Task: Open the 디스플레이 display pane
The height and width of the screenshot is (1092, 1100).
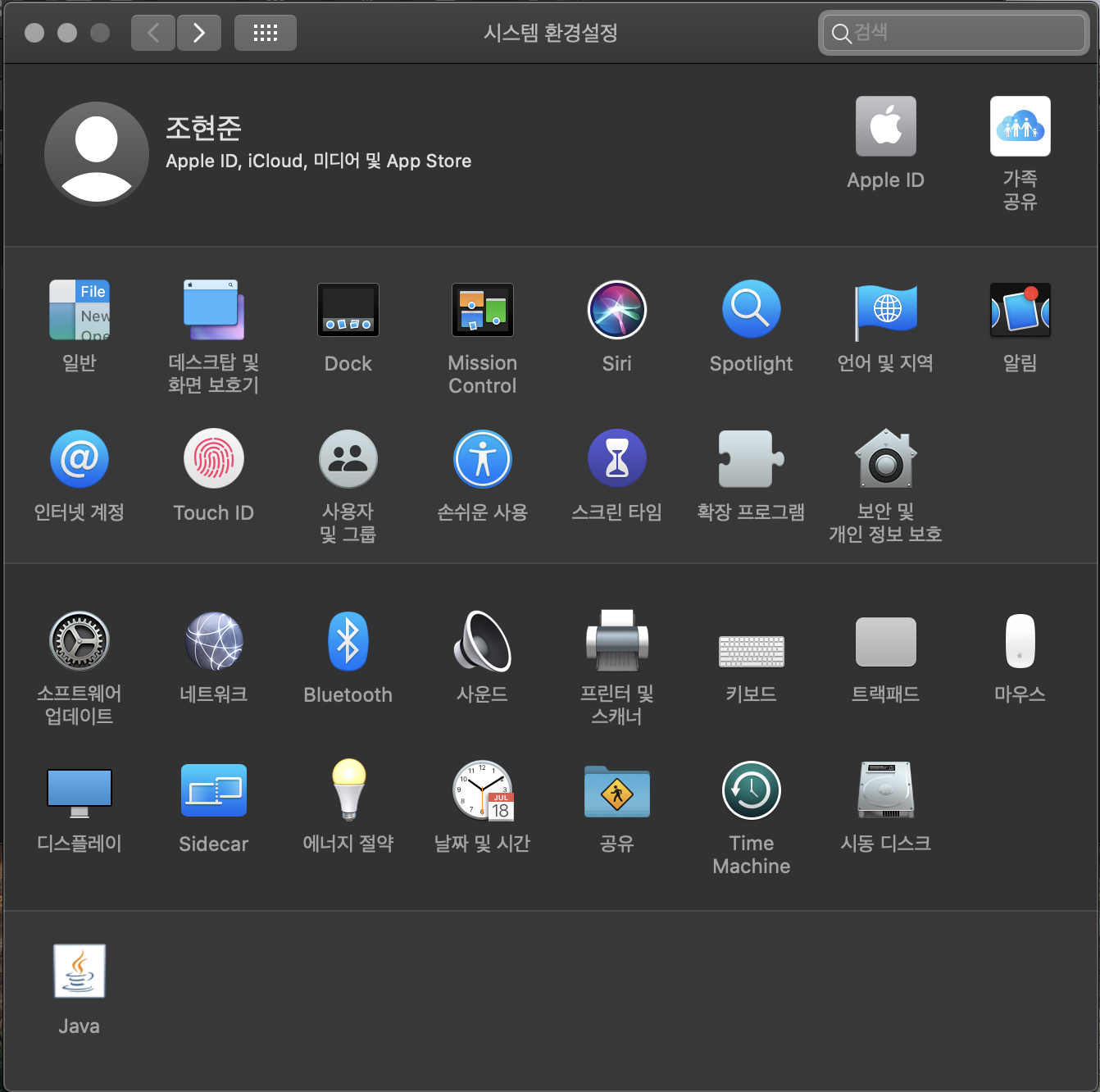Action: (x=80, y=793)
